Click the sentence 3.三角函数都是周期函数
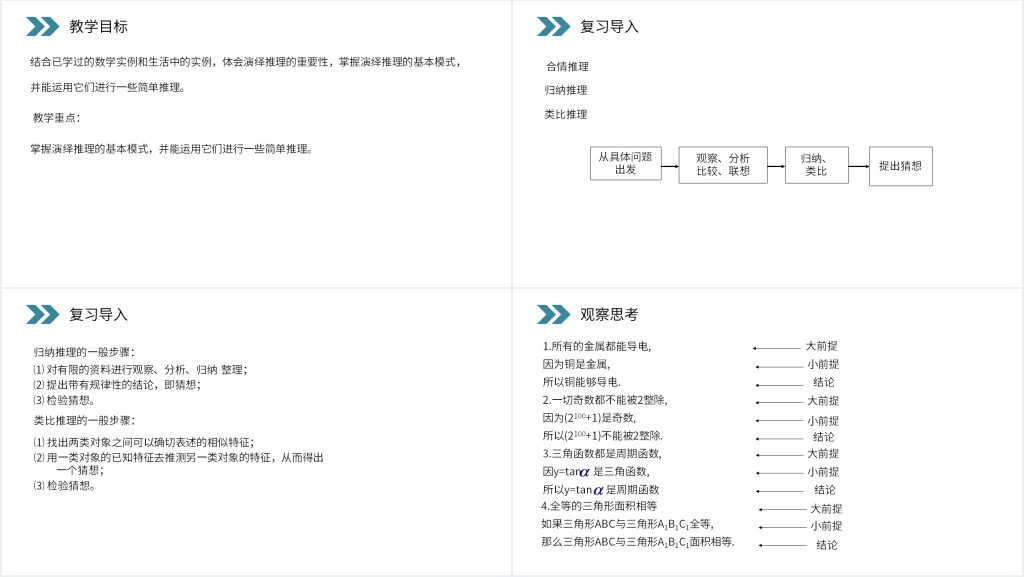 pos(601,454)
